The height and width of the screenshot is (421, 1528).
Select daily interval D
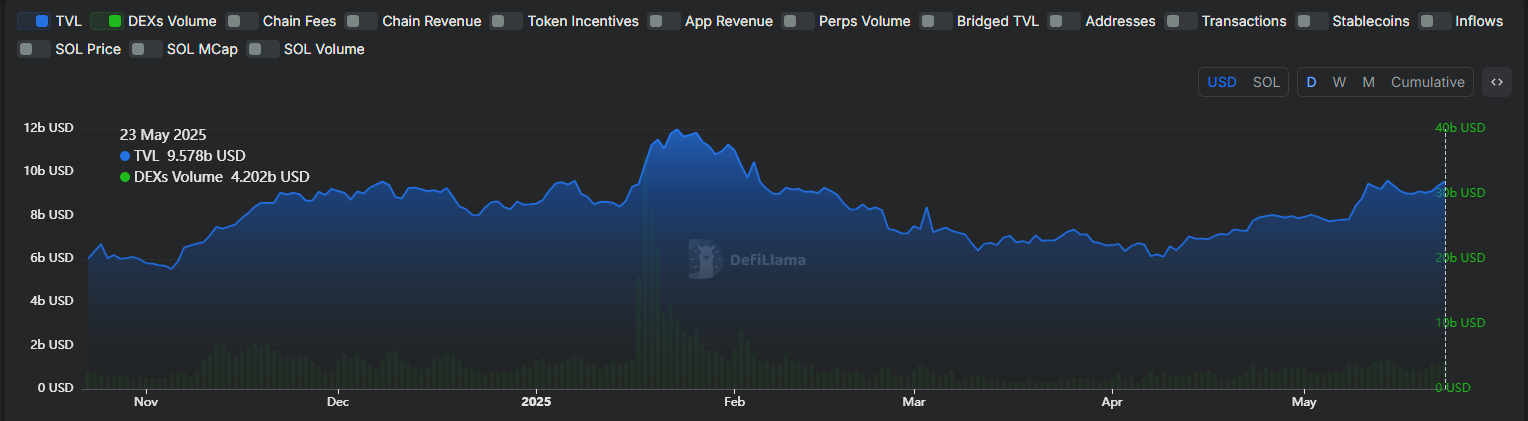point(1311,82)
